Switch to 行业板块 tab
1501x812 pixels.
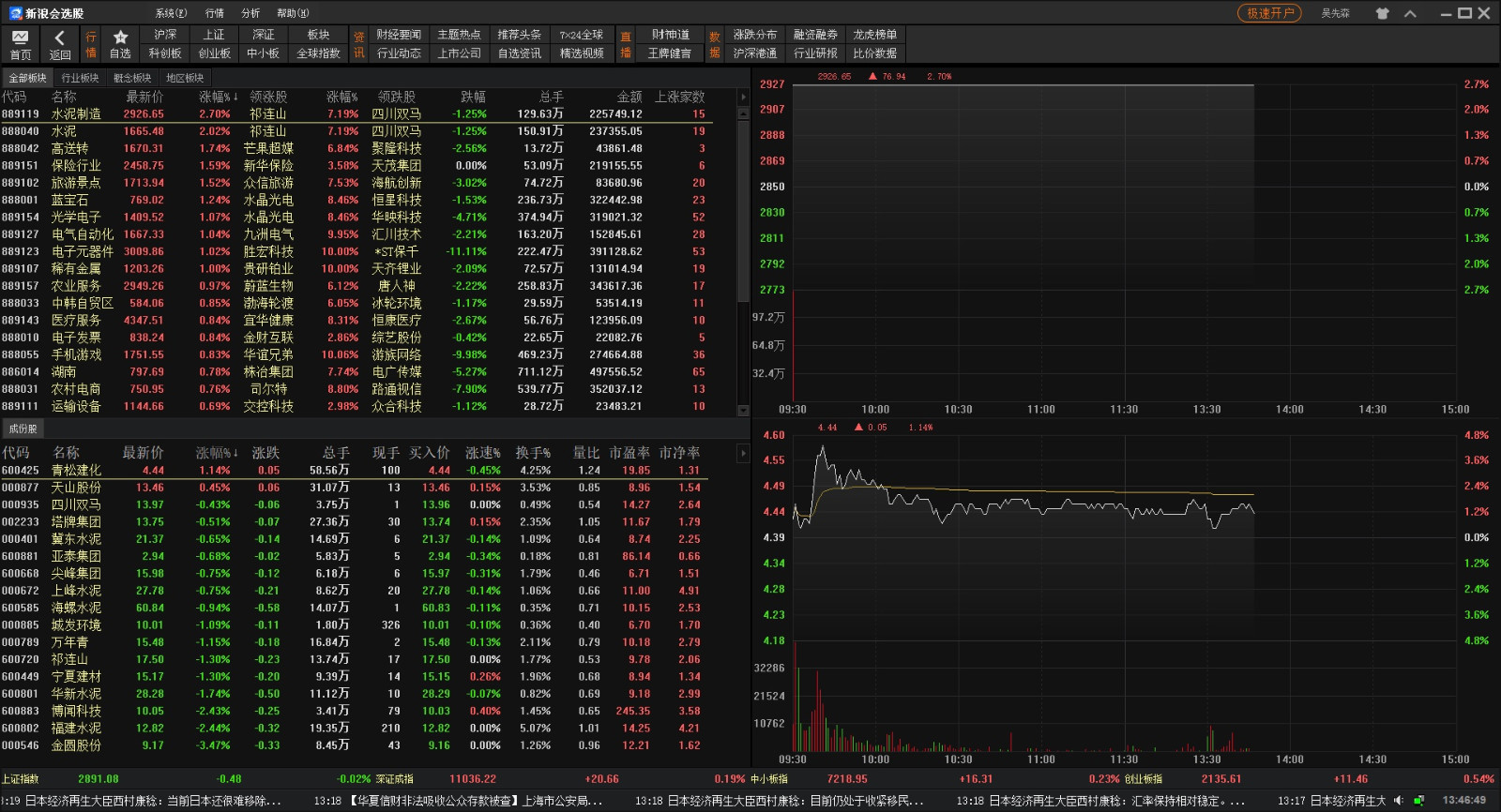[80, 78]
